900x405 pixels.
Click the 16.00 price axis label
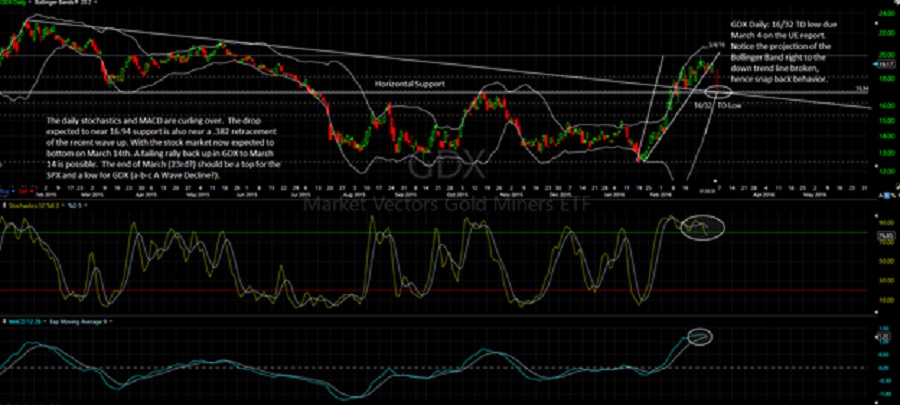(x=886, y=105)
